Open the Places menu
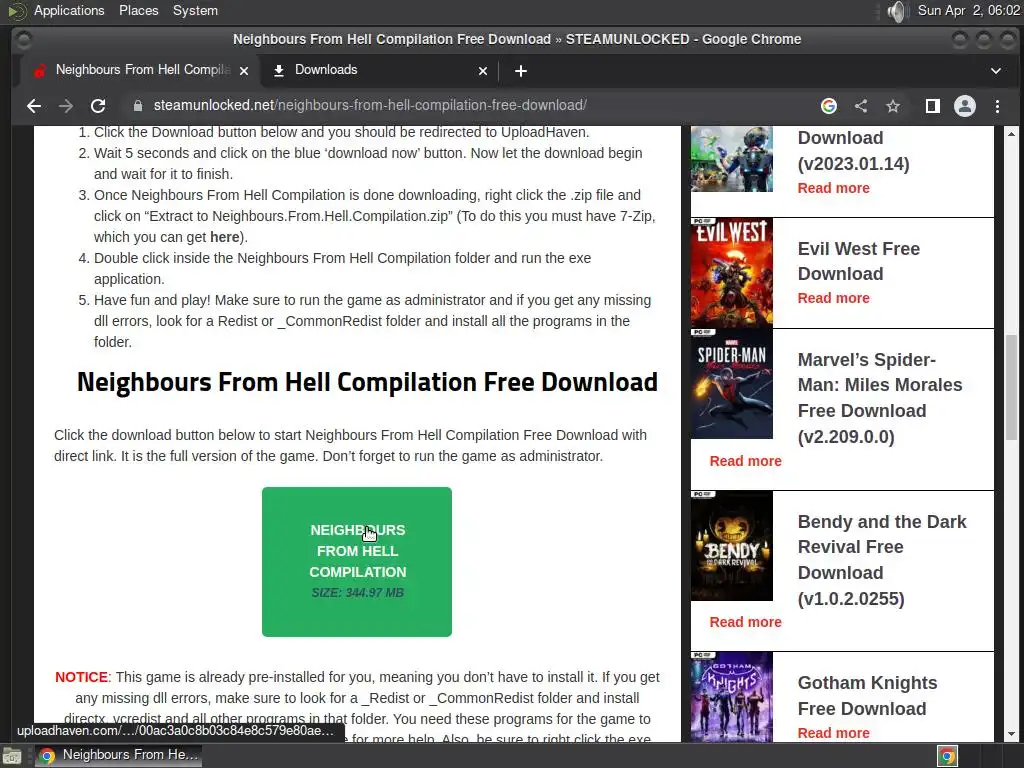The height and width of the screenshot is (768, 1024). coord(138,10)
